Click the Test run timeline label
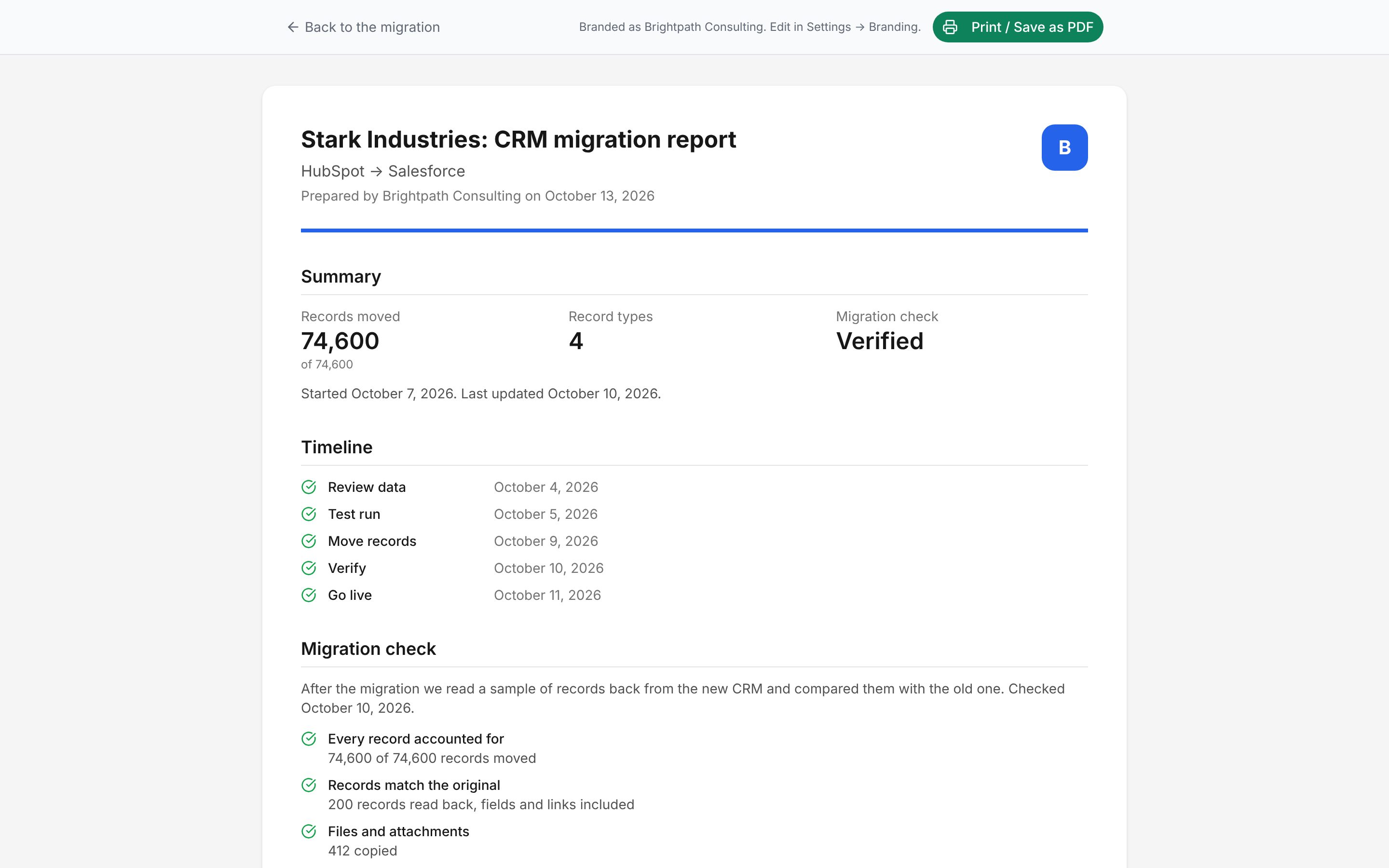This screenshot has height=868, width=1389. (x=354, y=514)
